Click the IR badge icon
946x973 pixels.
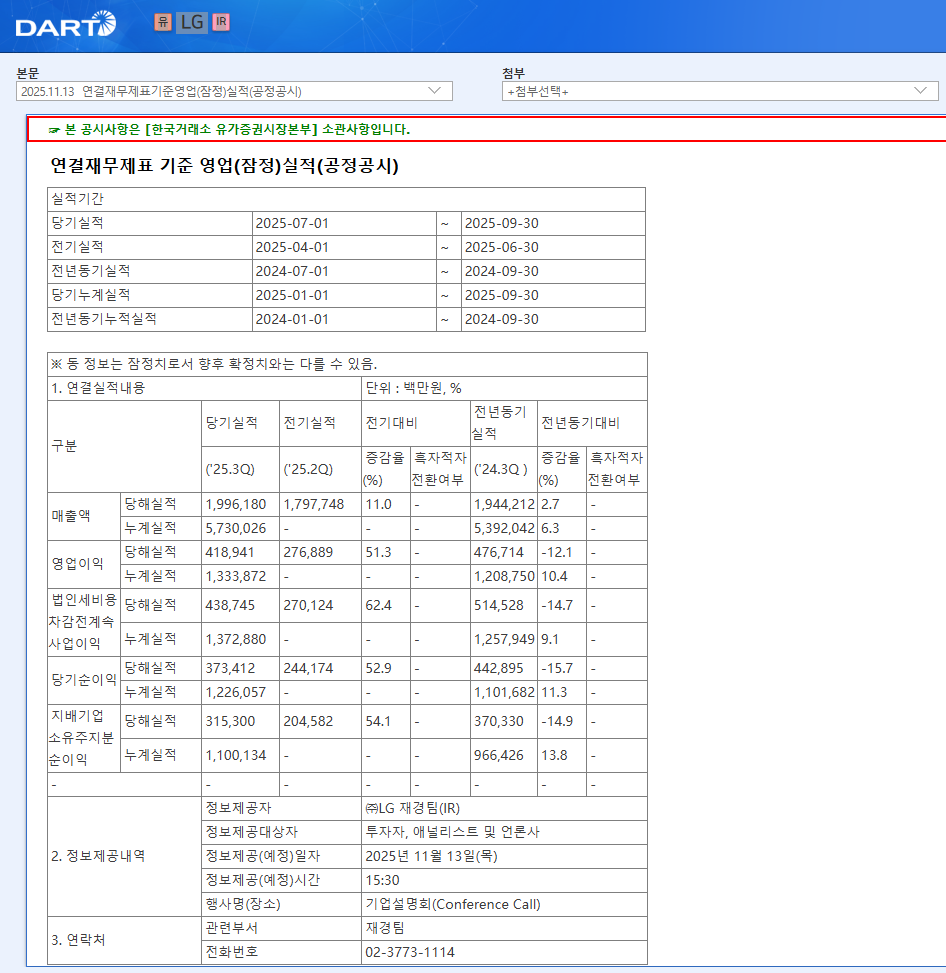click(221, 22)
